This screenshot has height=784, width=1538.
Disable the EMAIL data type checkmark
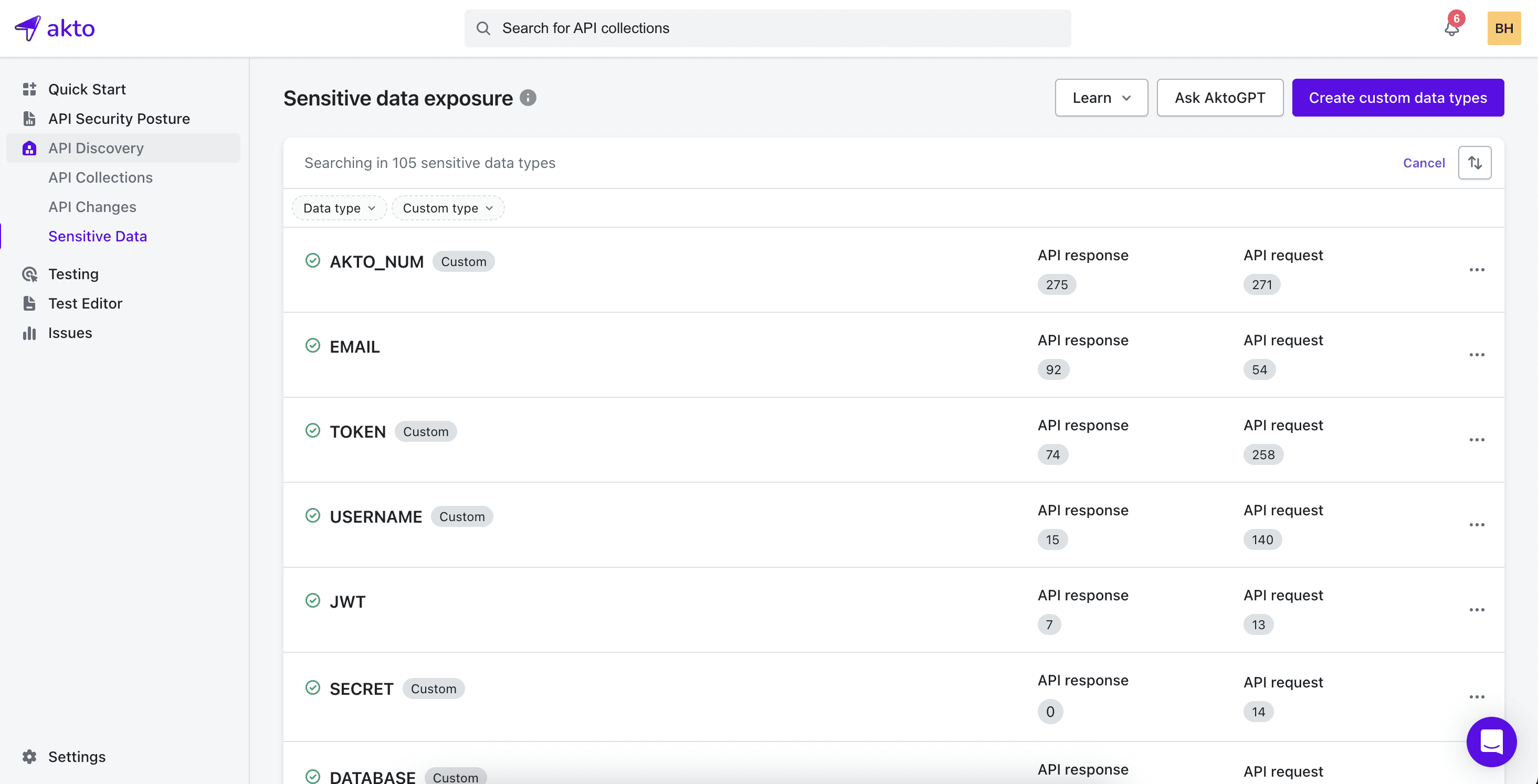tap(313, 345)
